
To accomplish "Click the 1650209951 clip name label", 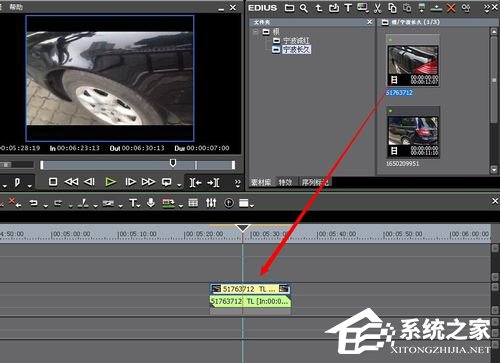I will tap(402, 164).
